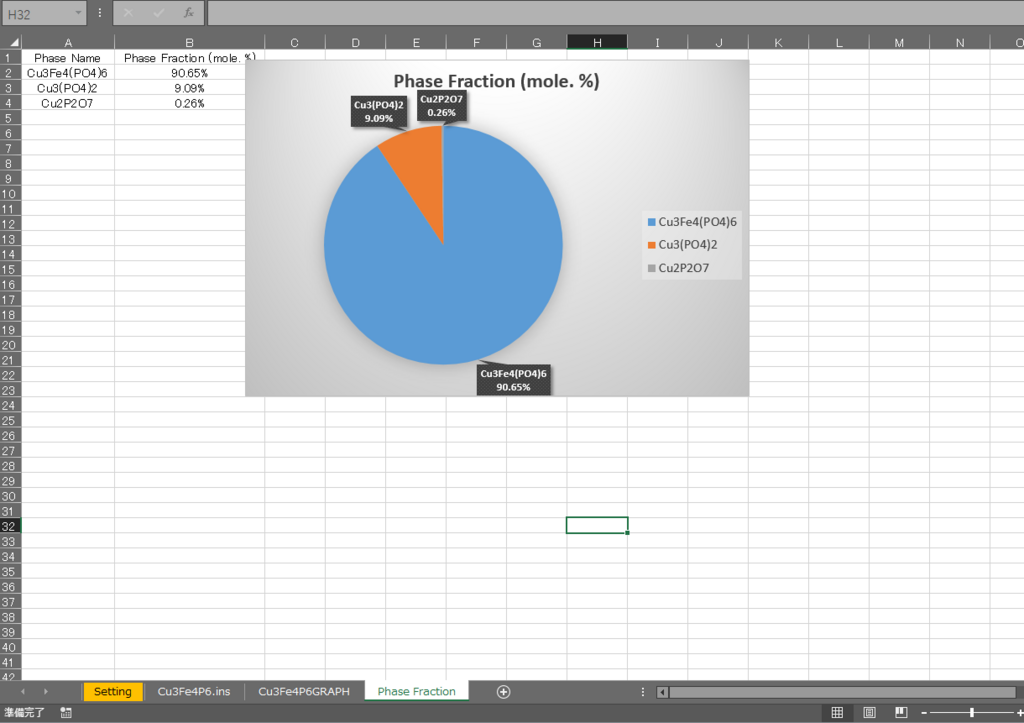Open the Setting sheet tab

pyautogui.click(x=112, y=692)
